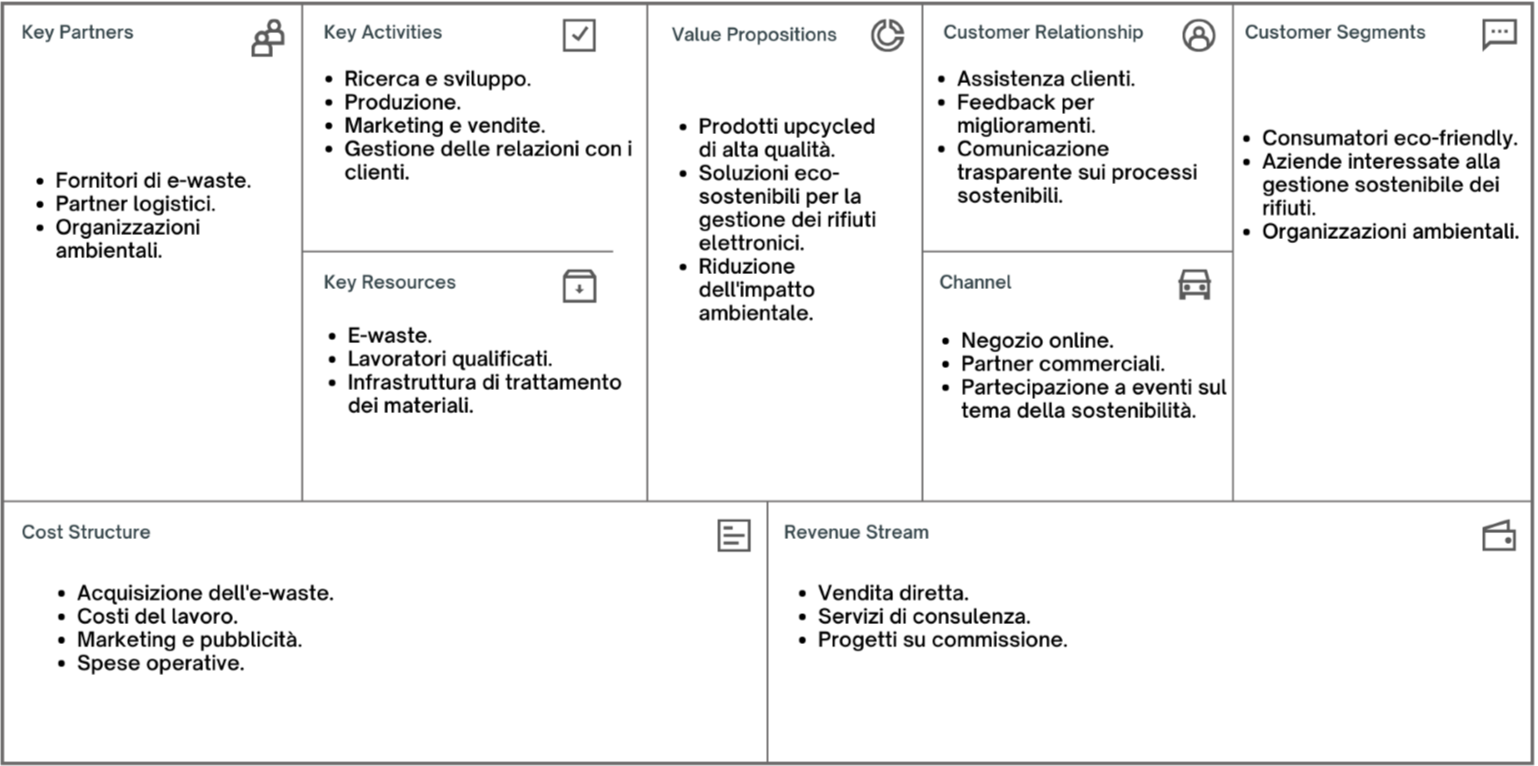Image resolution: width=1538 pixels, height=766 pixels.
Task: Select the Value Propositions heading
Action: 754,34
